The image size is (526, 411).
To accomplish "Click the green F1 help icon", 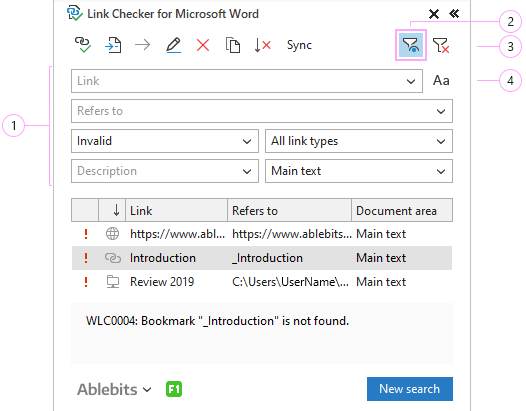I will coord(174,389).
